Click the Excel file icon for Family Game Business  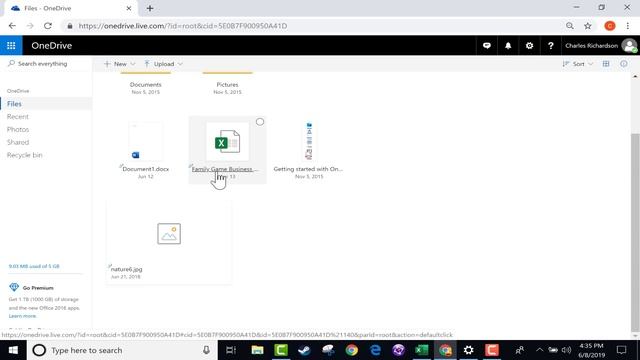pos(227,142)
